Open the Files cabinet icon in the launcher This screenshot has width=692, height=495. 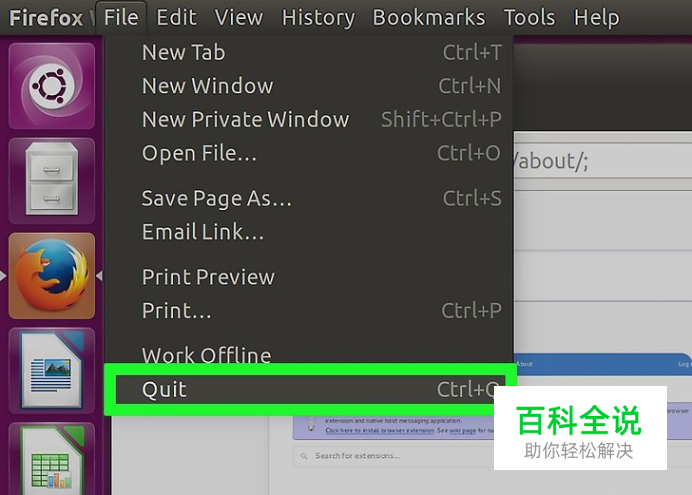tap(52, 180)
